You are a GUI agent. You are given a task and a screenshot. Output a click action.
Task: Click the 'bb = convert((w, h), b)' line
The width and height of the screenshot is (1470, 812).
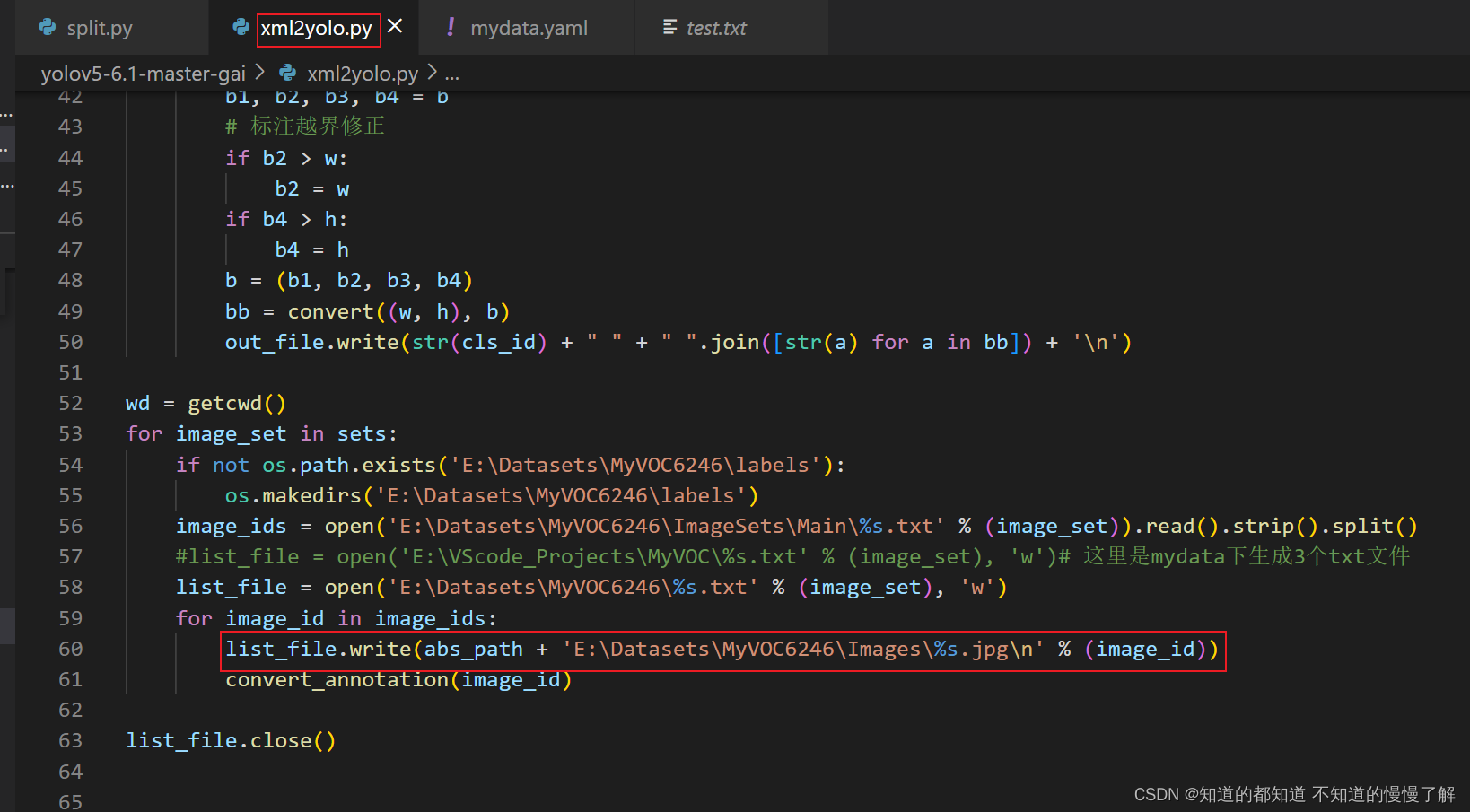point(367,312)
